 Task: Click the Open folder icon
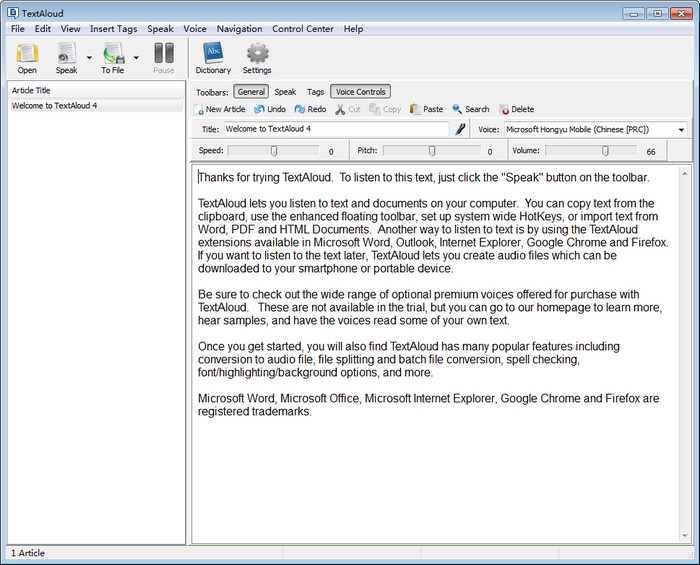click(27, 54)
